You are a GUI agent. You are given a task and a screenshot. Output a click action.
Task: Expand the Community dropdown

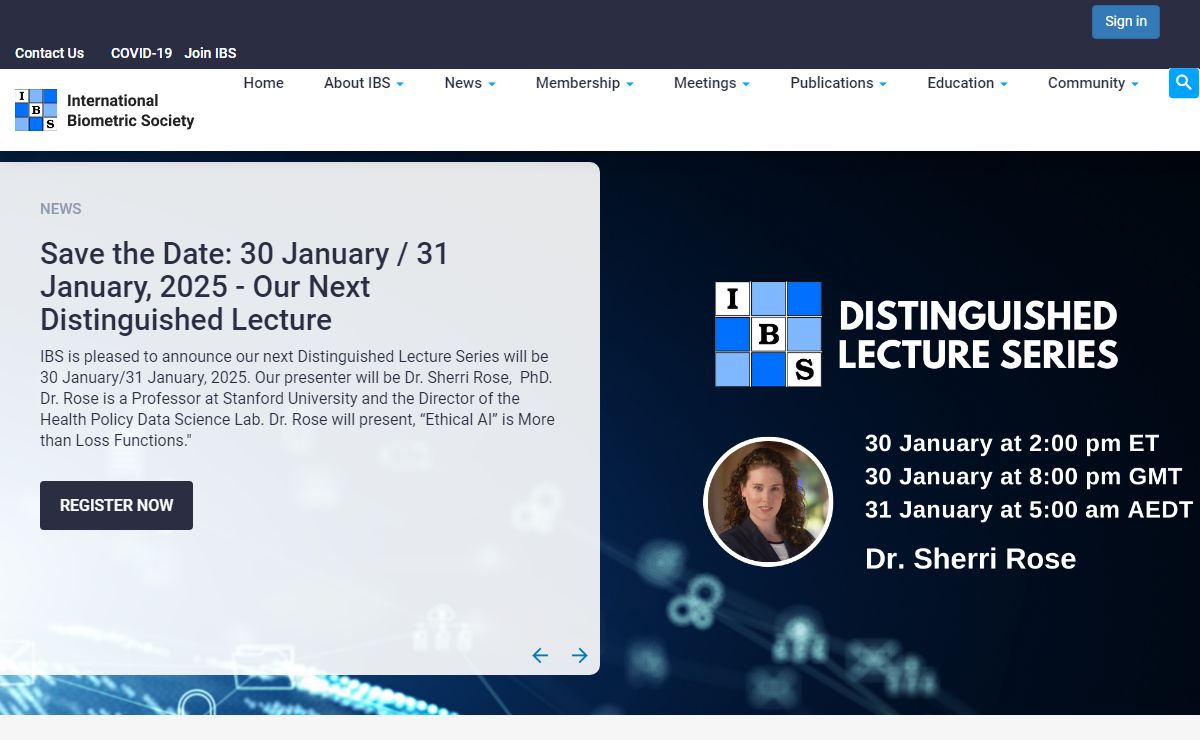pos(1092,83)
